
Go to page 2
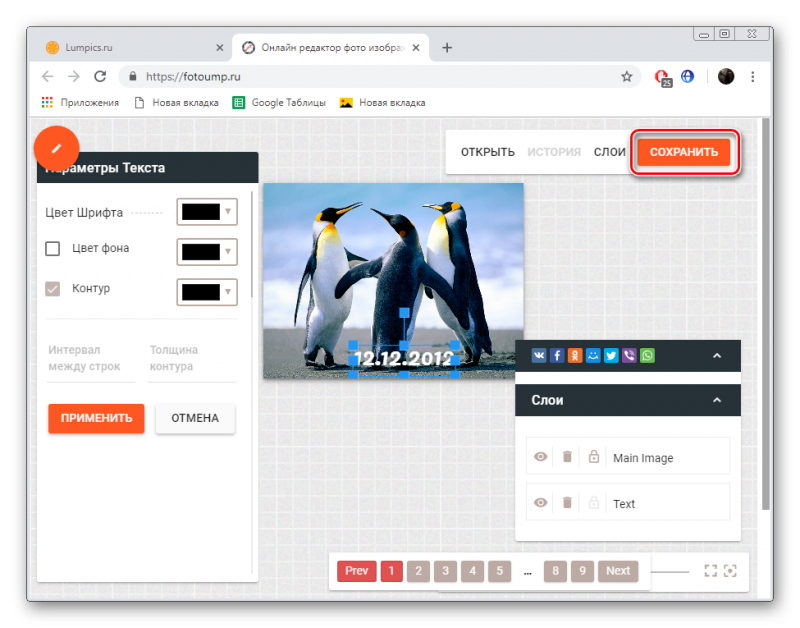click(x=418, y=571)
